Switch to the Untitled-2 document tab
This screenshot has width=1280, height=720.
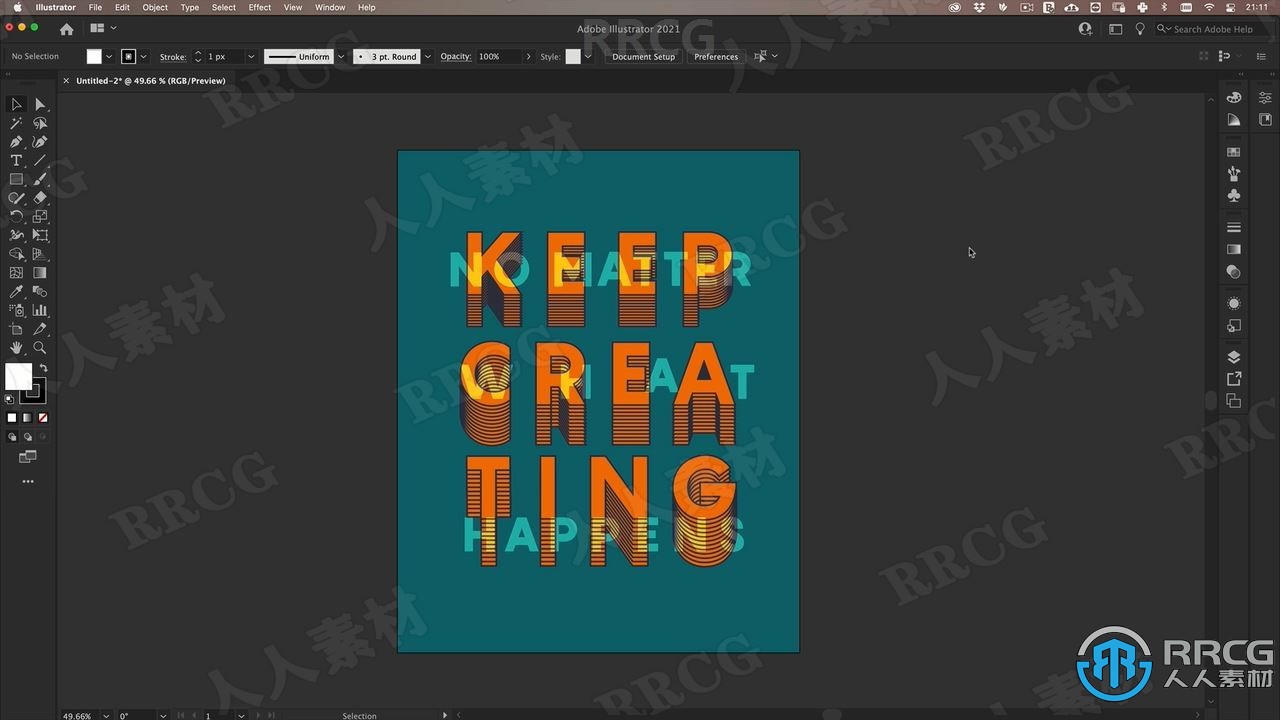pyautogui.click(x=150, y=81)
